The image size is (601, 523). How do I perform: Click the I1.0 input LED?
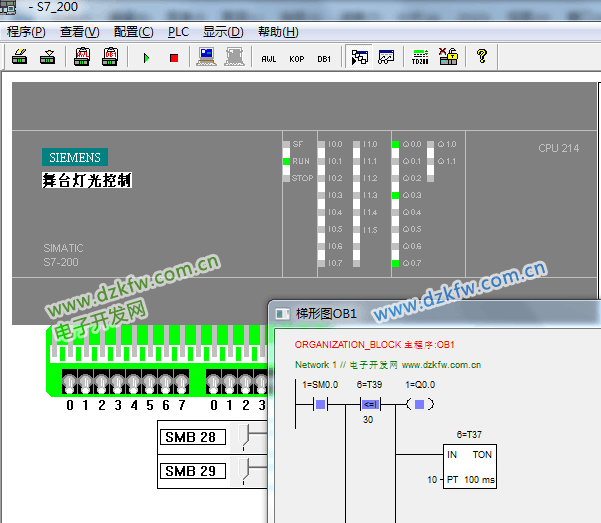[x=356, y=144]
